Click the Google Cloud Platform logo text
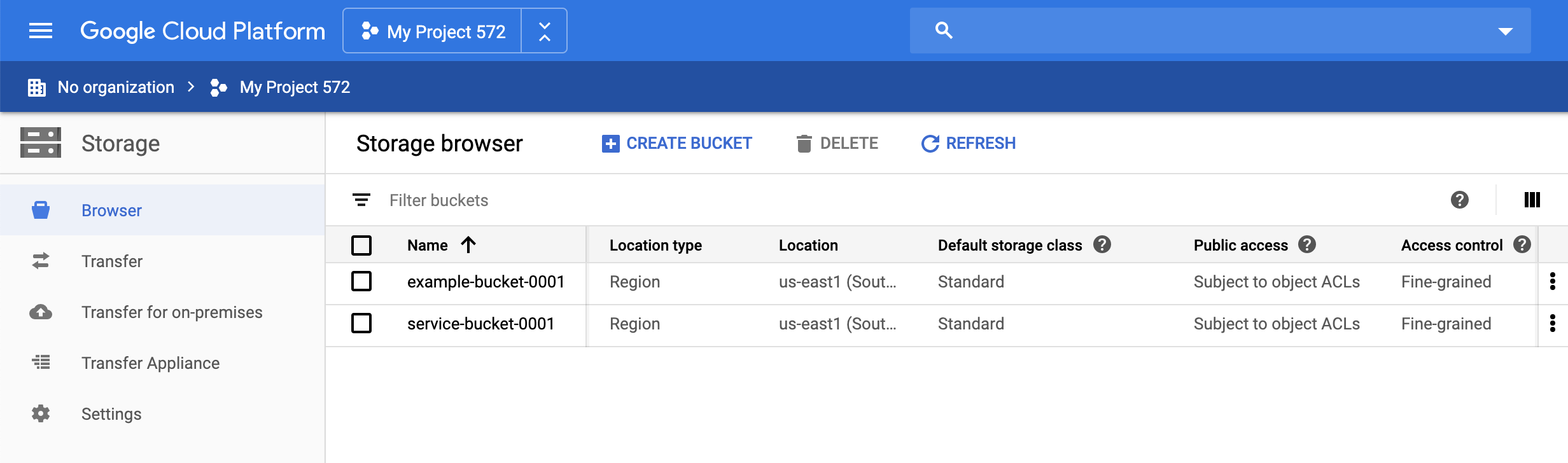This screenshot has height=463, width=1568. tap(202, 31)
